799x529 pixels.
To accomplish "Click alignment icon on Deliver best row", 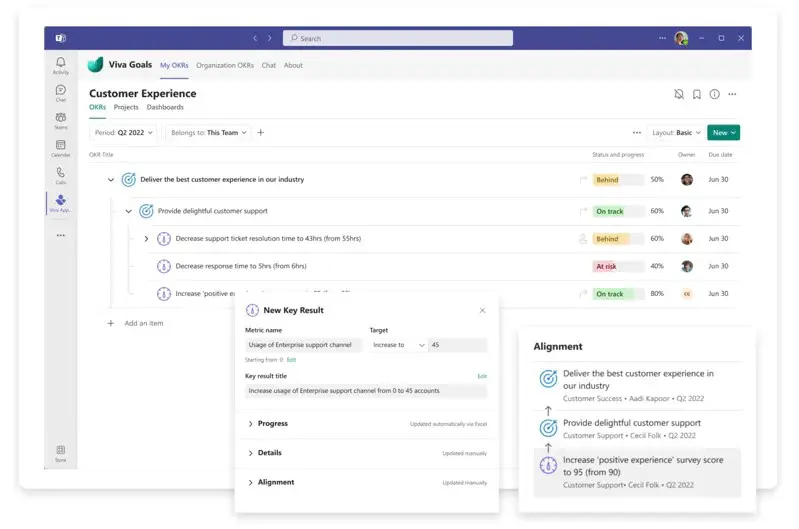I will 583,179.
